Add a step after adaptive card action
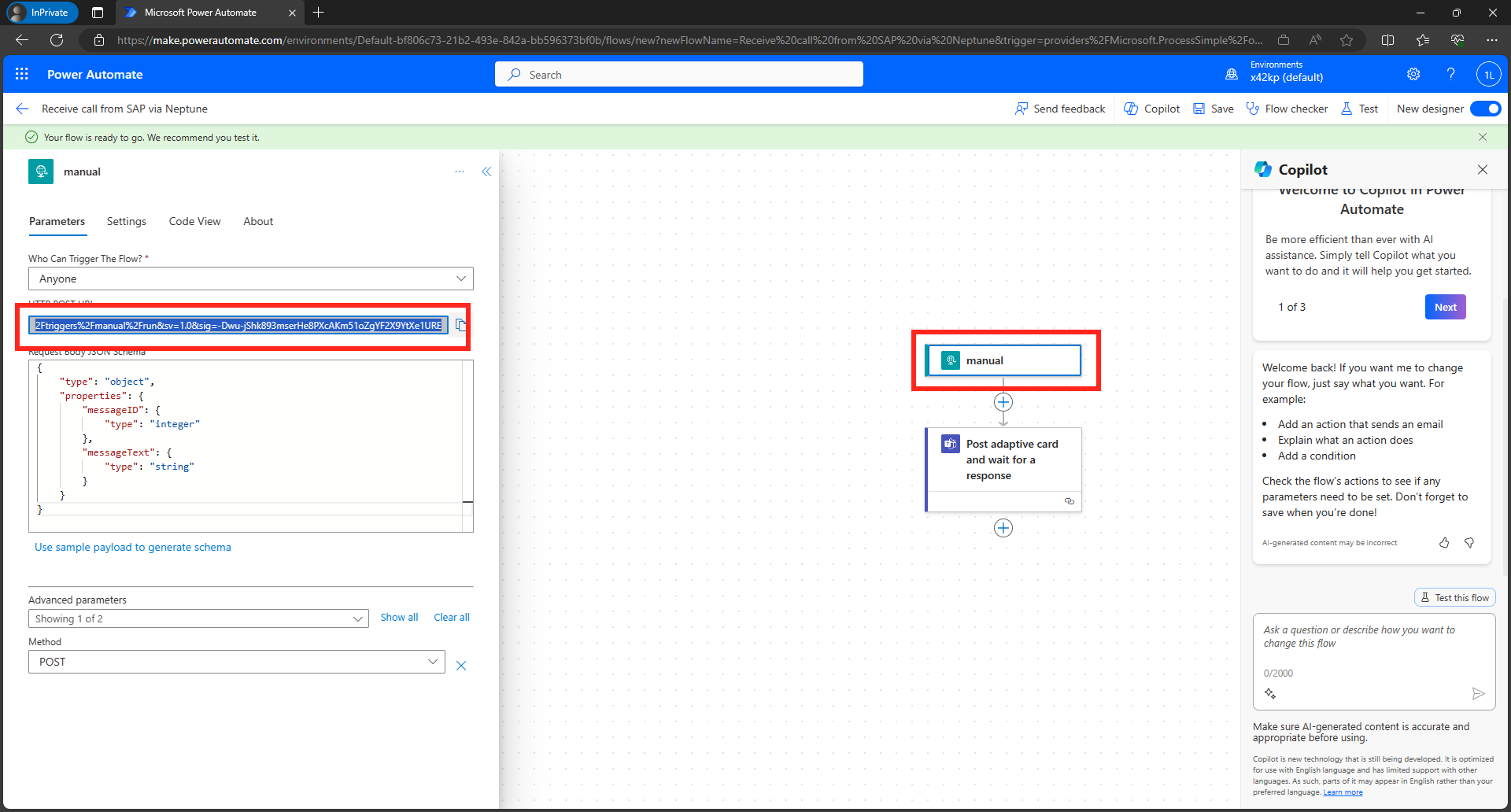The width and height of the screenshot is (1511, 812). point(1003,528)
